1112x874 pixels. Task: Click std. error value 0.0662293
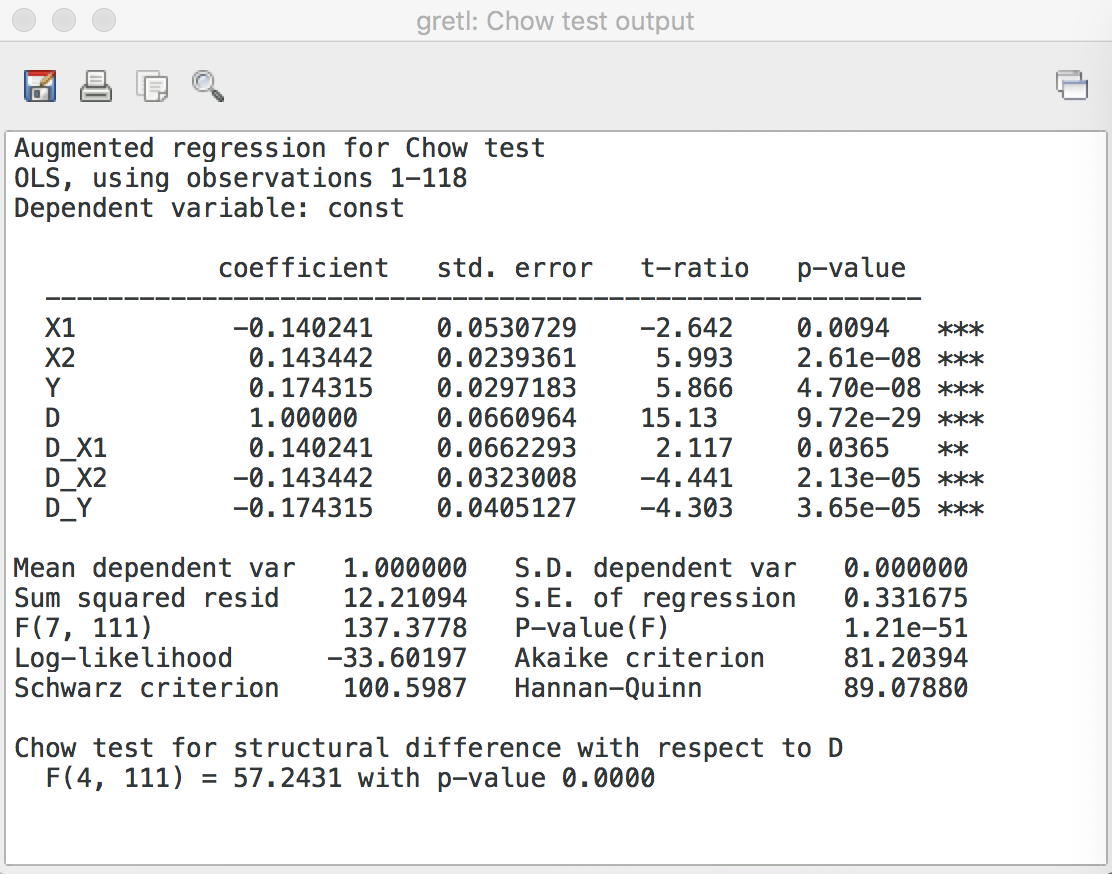tap(506, 448)
